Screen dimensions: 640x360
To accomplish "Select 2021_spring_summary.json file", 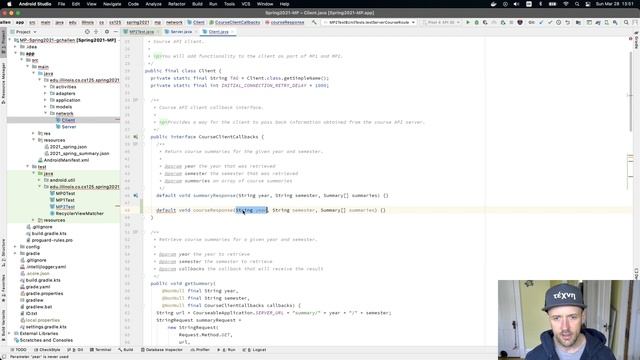I will pyautogui.click(x=79, y=153).
